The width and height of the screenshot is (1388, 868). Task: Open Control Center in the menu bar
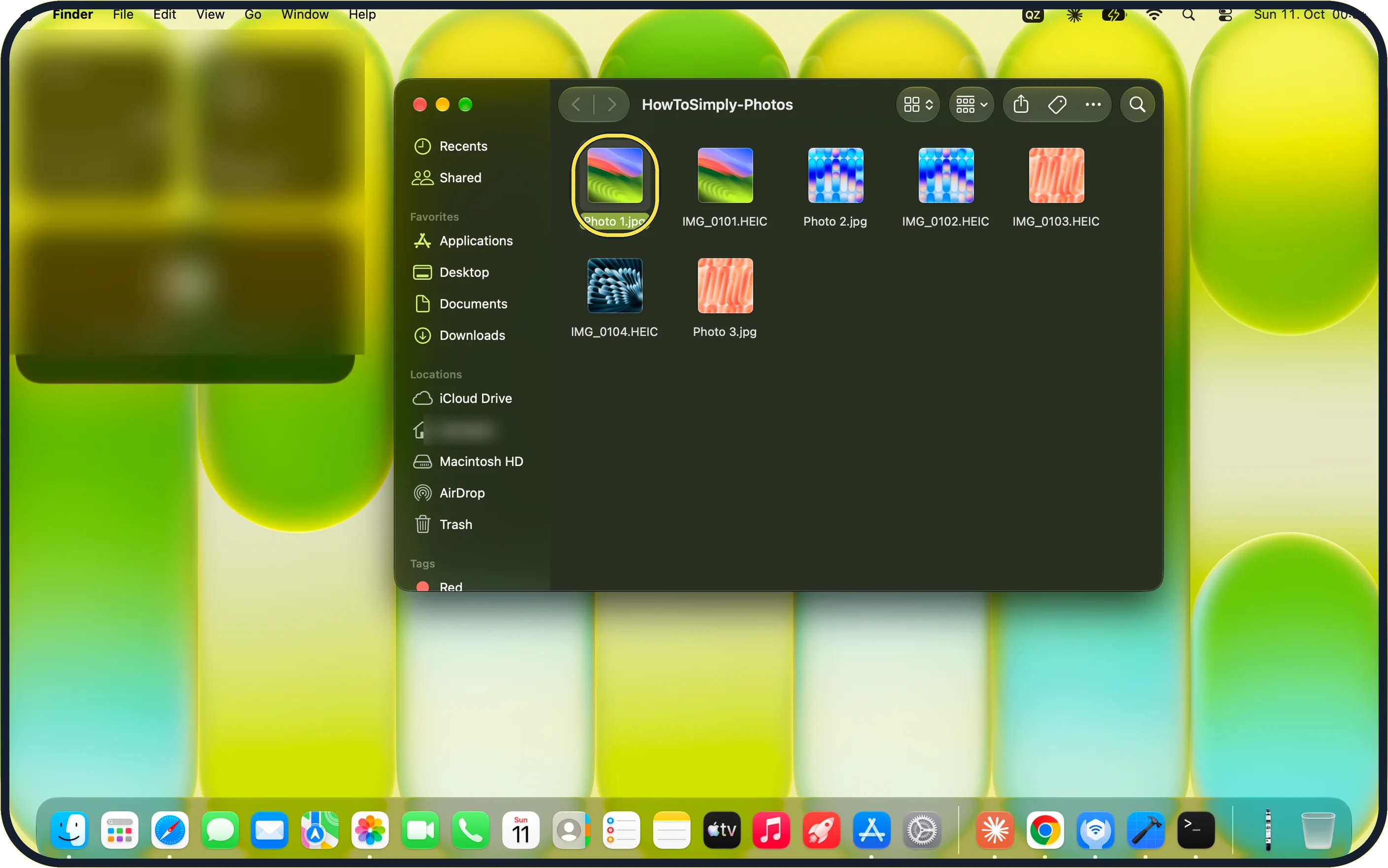pos(1225,15)
